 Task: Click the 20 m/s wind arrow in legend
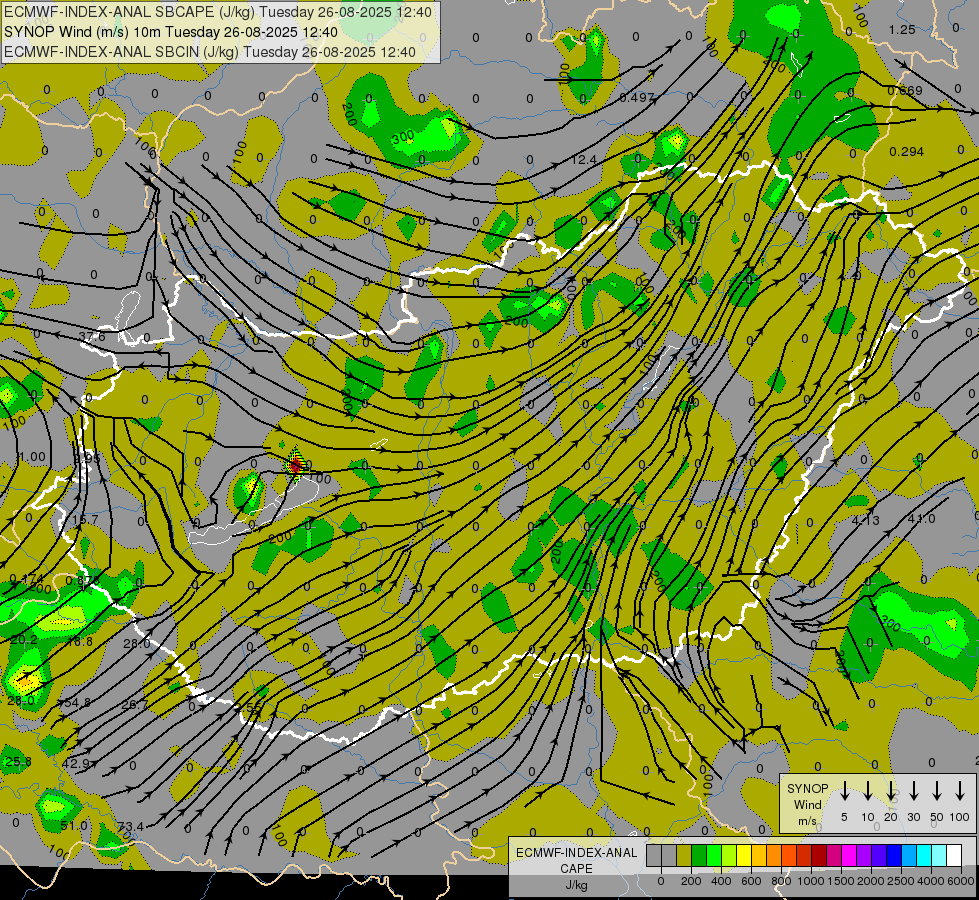[890, 791]
